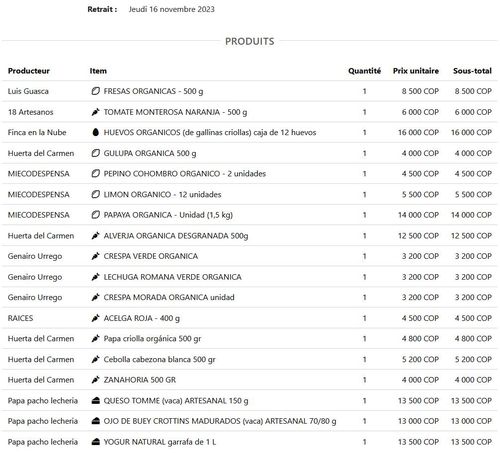
Task: Click item text GULUPA ORGANICA 500 g
Action: [150, 153]
